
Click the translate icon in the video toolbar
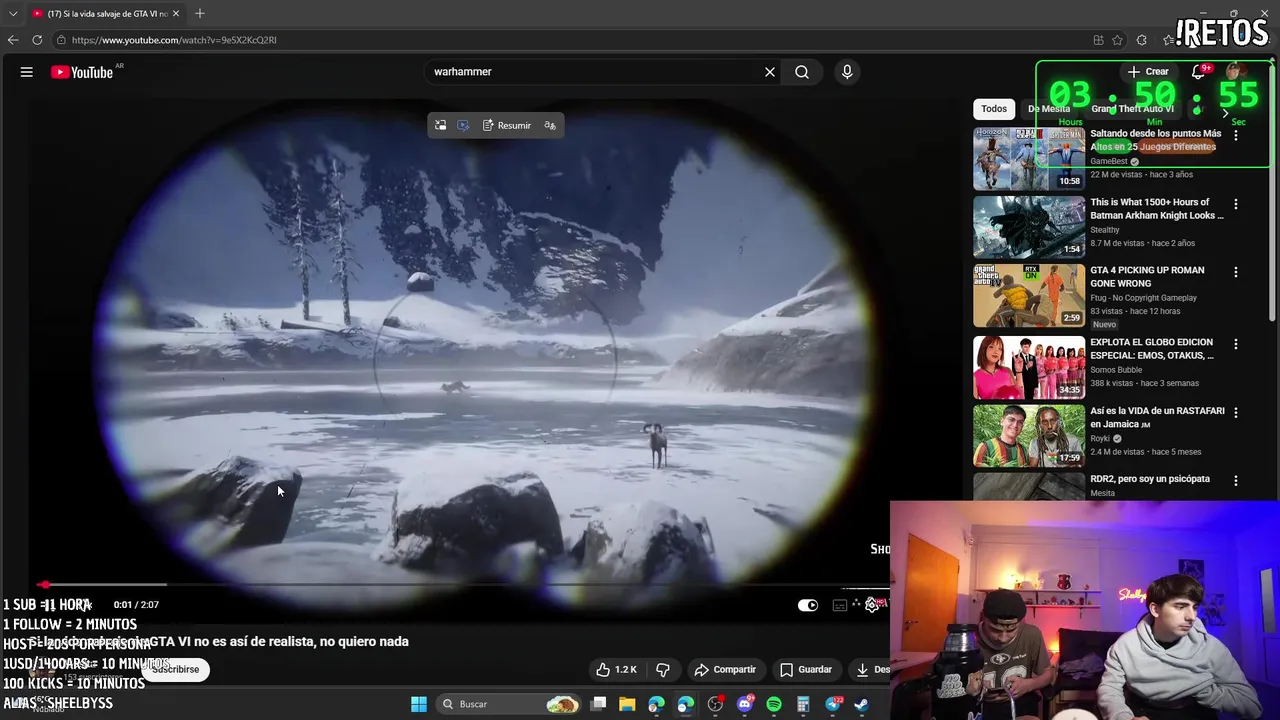click(x=550, y=126)
